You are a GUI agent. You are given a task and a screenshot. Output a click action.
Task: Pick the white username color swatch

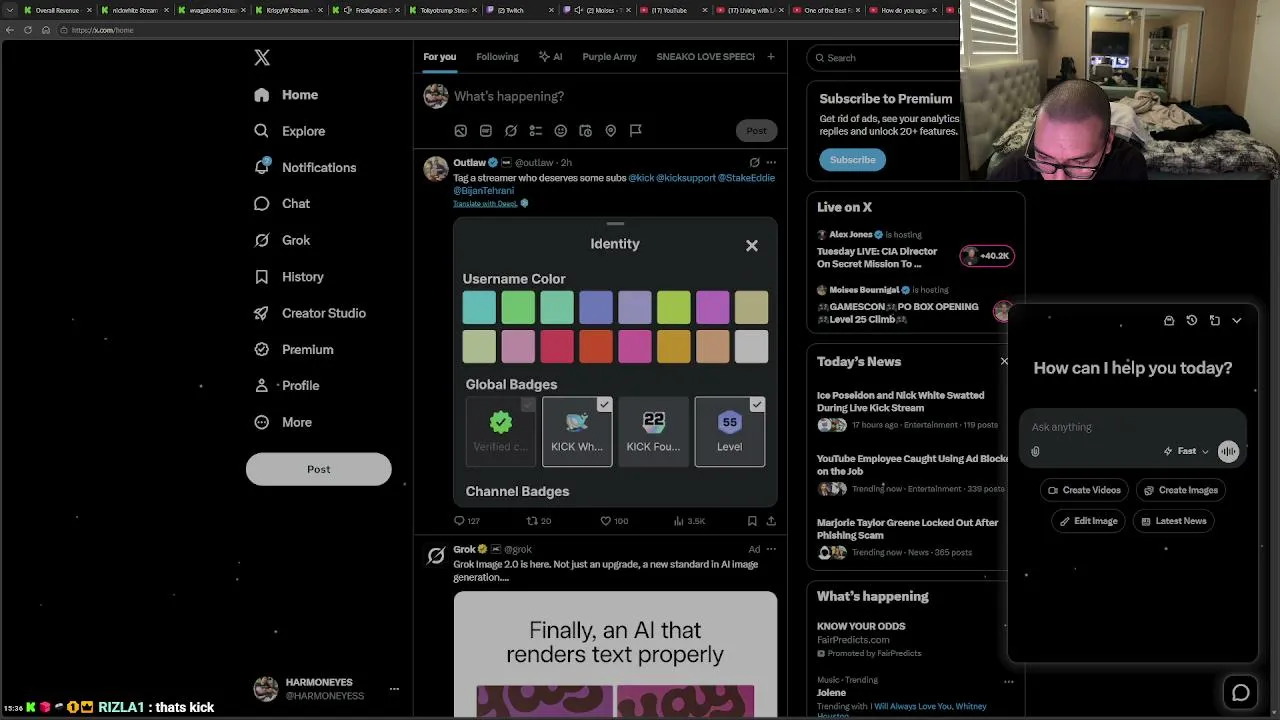[751, 347]
